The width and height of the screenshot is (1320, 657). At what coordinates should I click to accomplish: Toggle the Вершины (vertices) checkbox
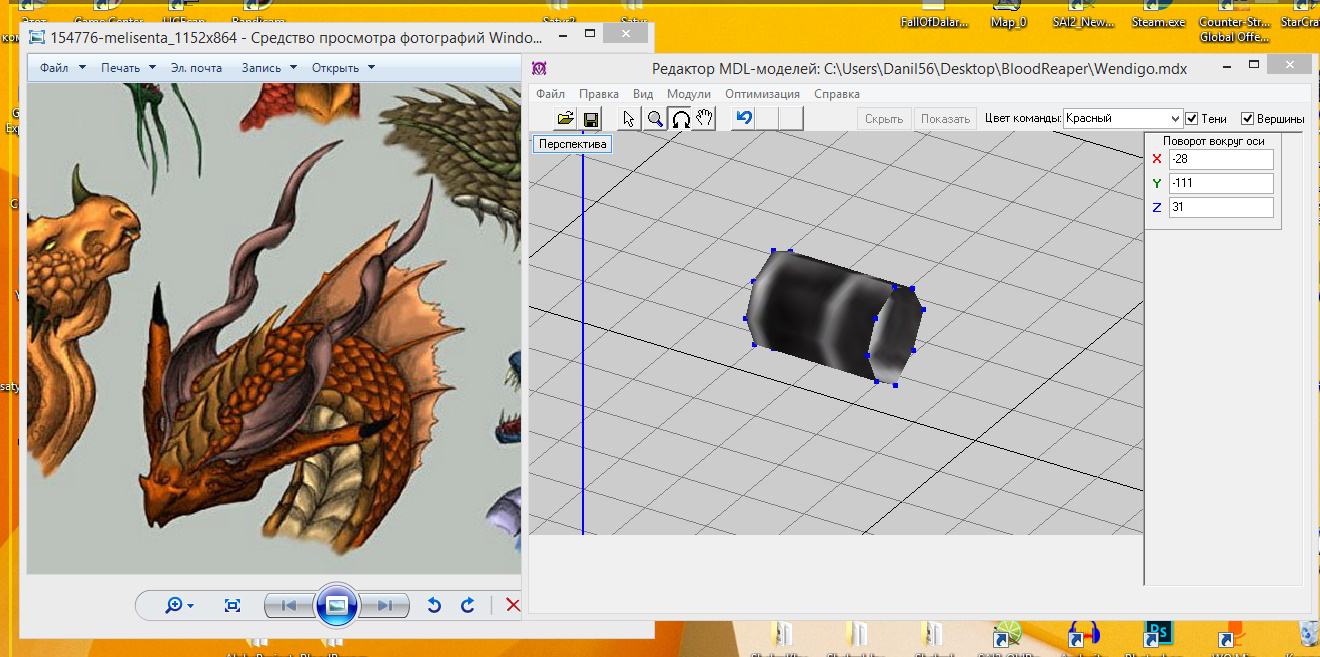tap(1247, 119)
